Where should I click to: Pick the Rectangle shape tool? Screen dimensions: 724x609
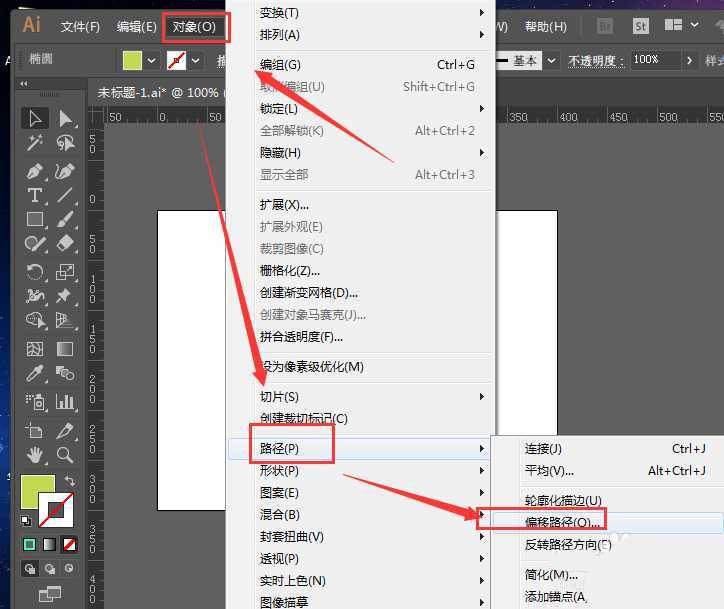(x=35, y=219)
